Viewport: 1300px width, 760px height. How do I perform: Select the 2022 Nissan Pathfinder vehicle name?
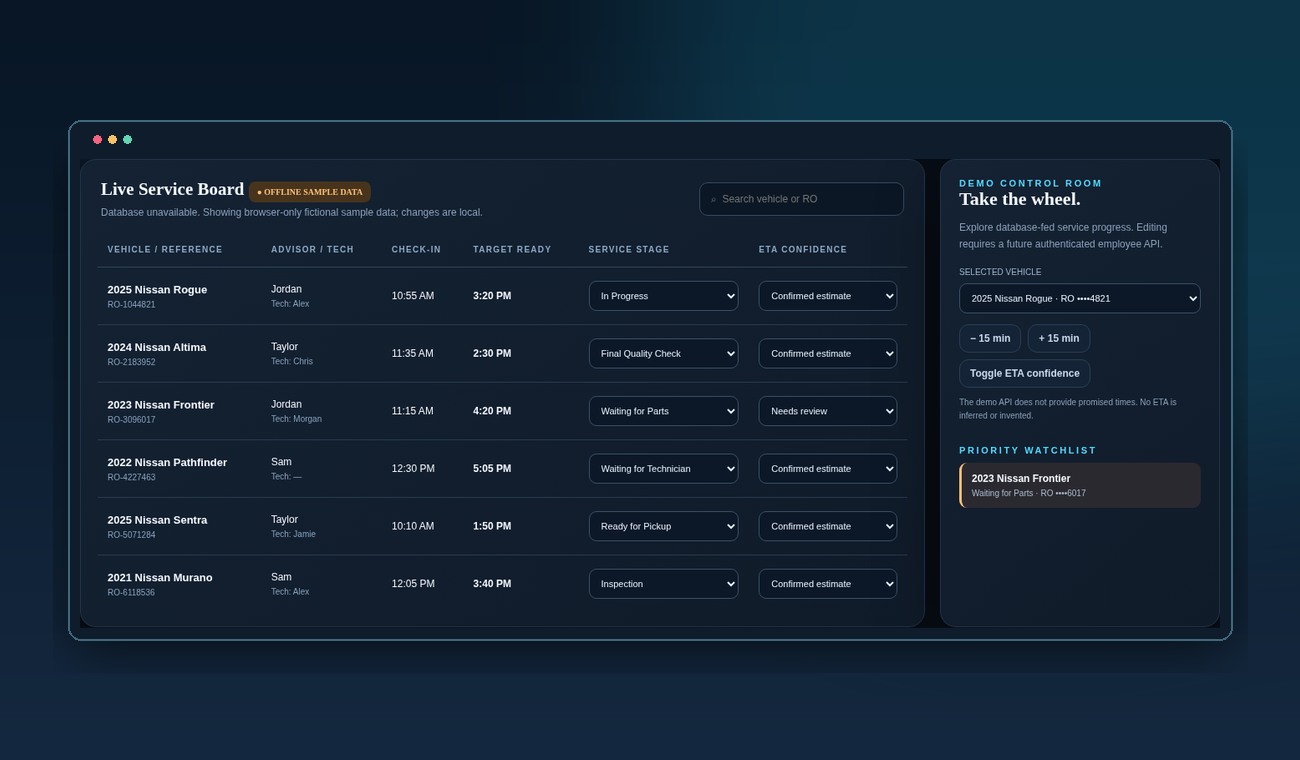pyautogui.click(x=167, y=463)
